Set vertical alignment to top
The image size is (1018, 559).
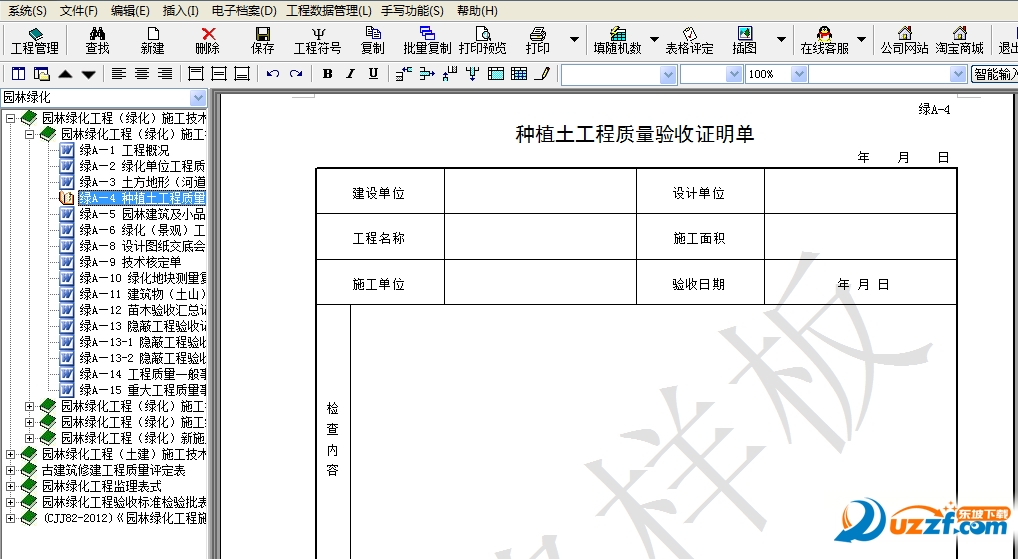point(195,74)
